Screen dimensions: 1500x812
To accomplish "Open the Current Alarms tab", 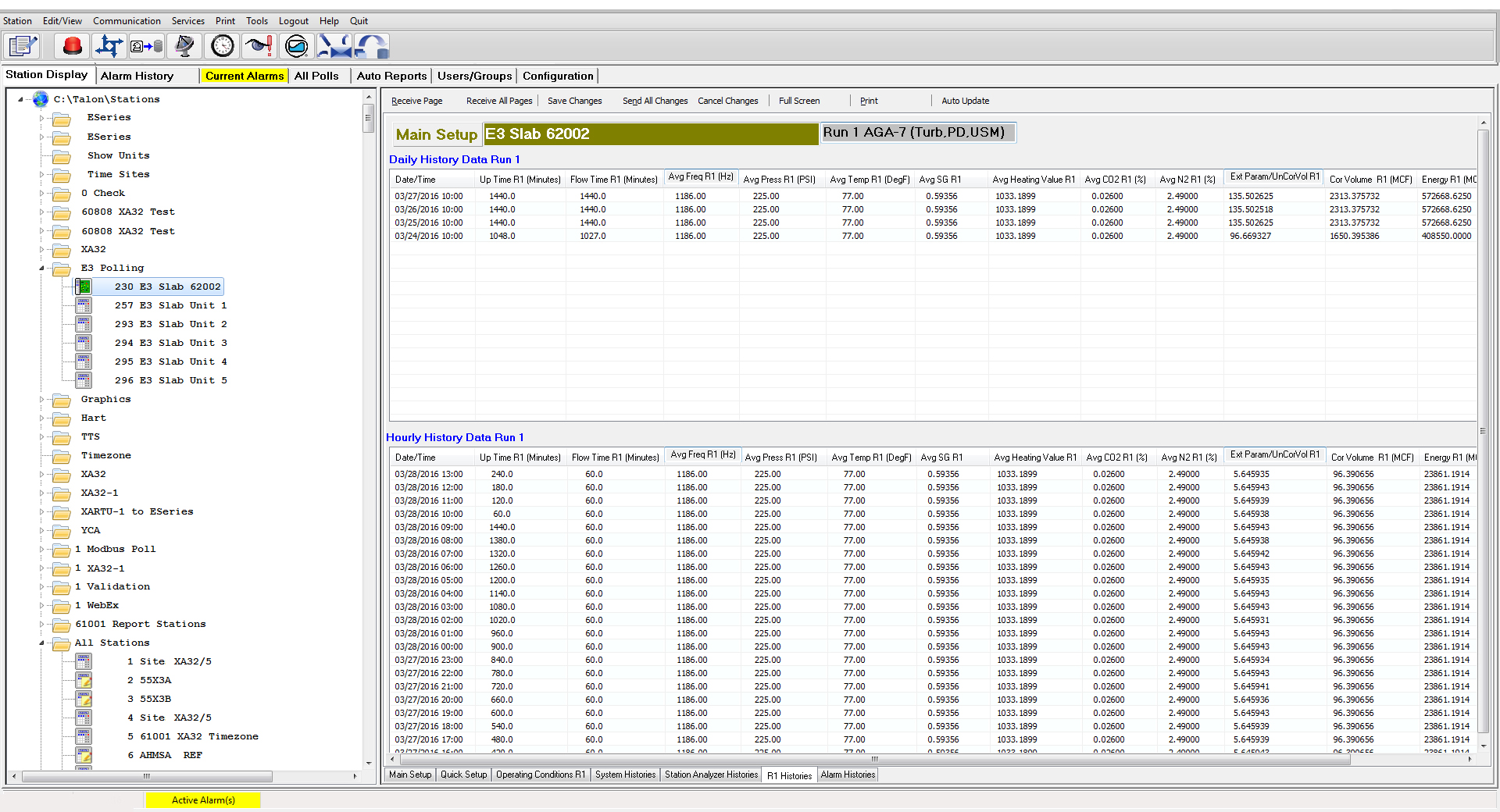I will tap(245, 76).
